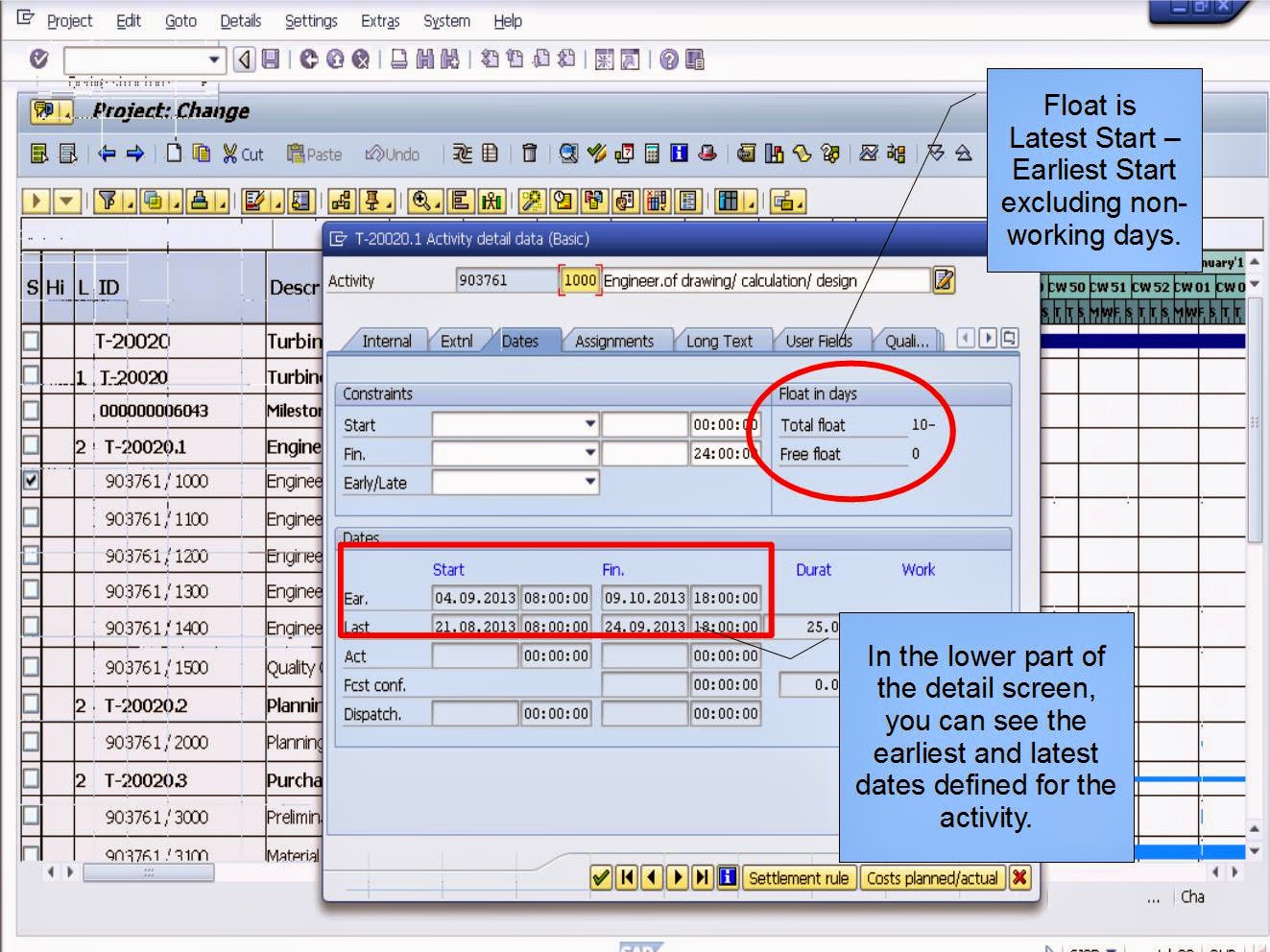Open the Early/Late dropdown
Screen dimensions: 1270x952
[589, 483]
